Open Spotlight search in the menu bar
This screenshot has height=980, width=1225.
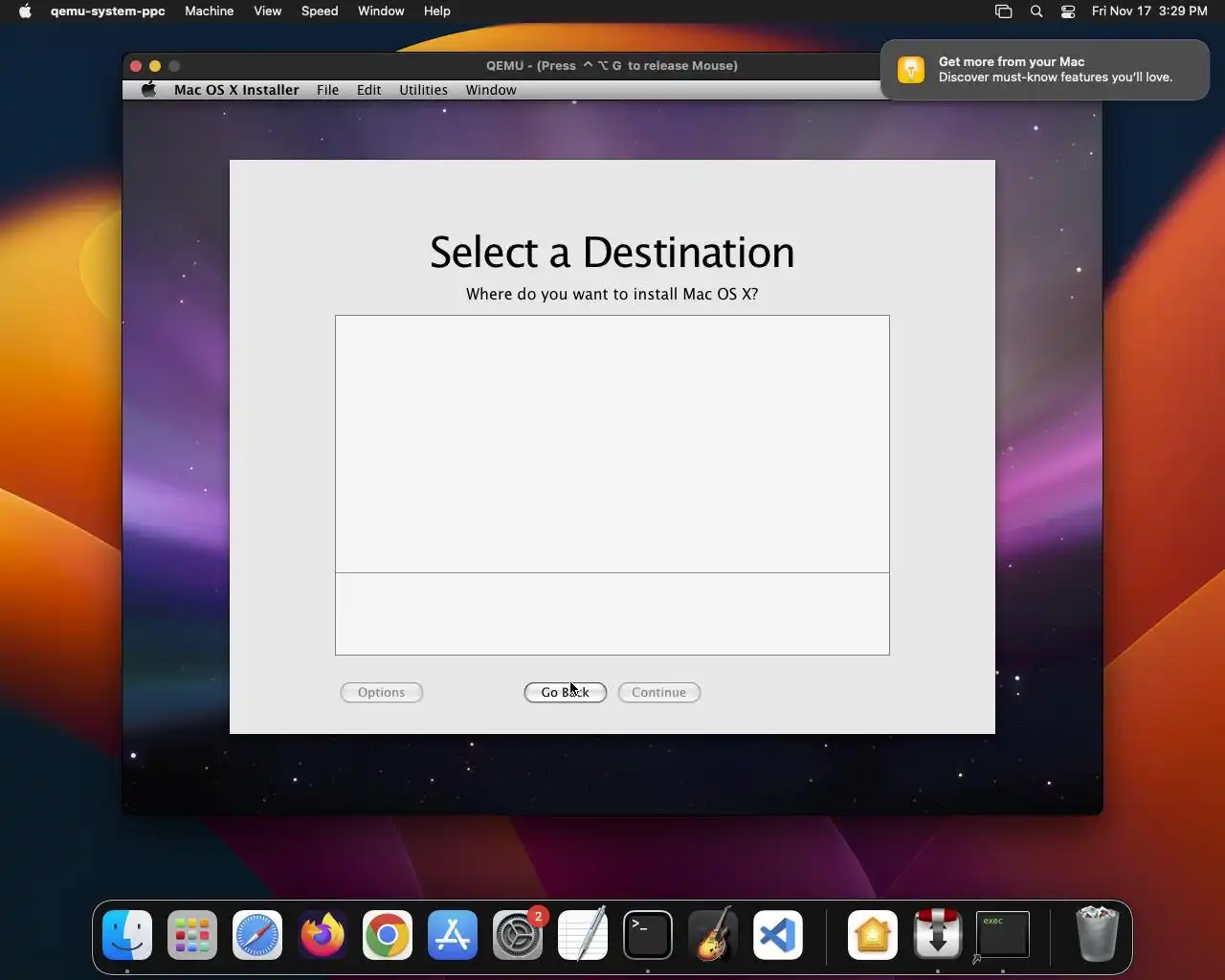pos(1036,11)
